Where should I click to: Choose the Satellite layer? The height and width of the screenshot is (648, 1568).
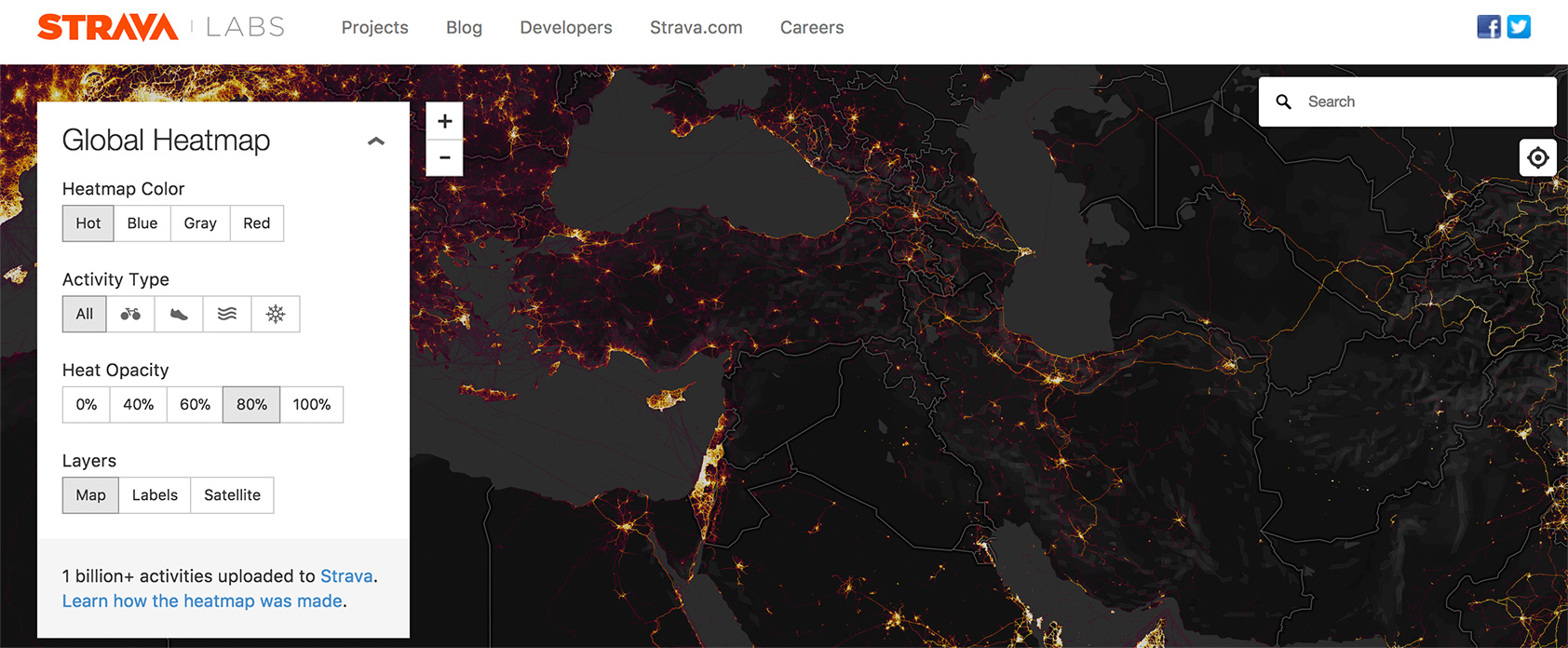[233, 495]
